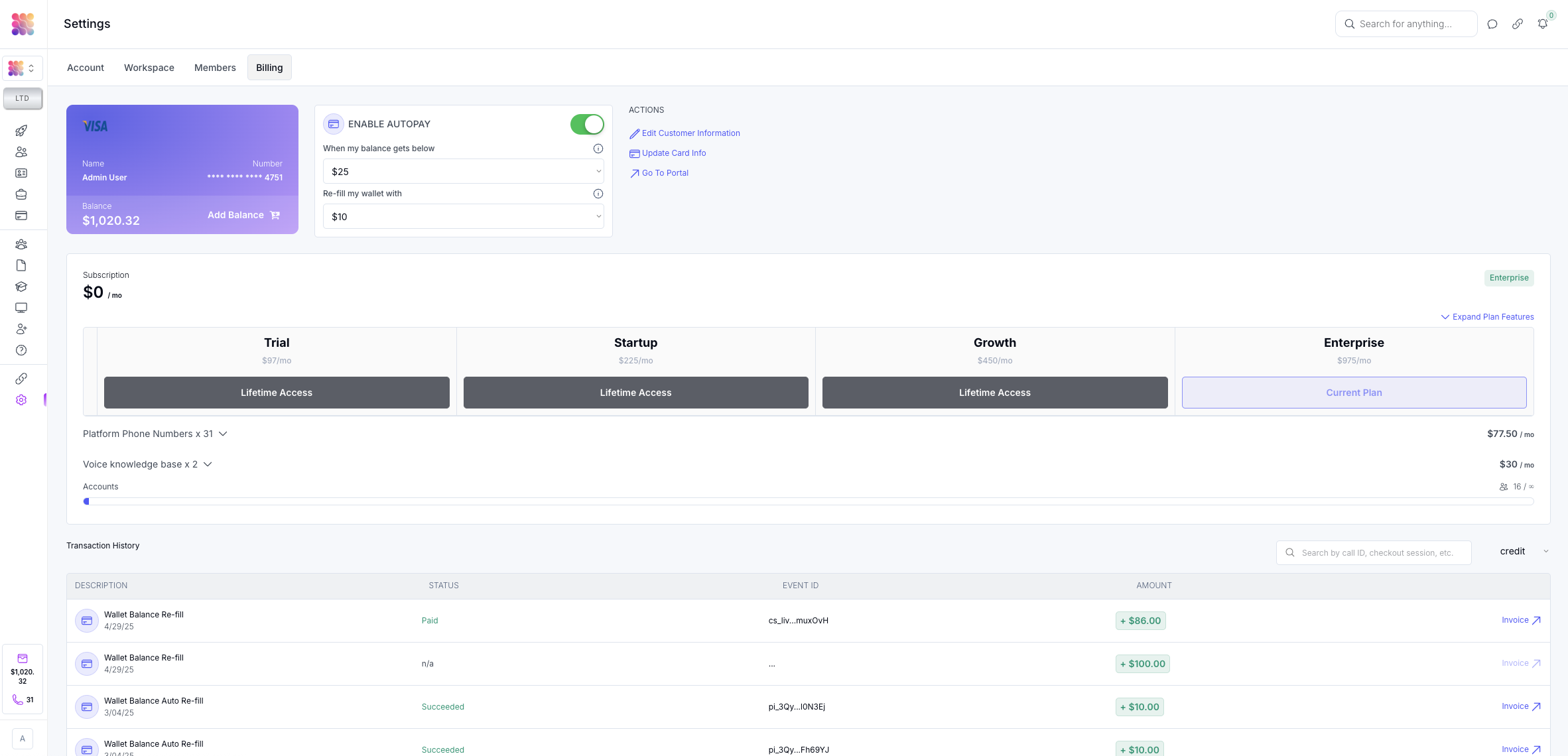Image resolution: width=1568 pixels, height=756 pixels.
Task: Open the help question mark icon
Action: [21, 350]
